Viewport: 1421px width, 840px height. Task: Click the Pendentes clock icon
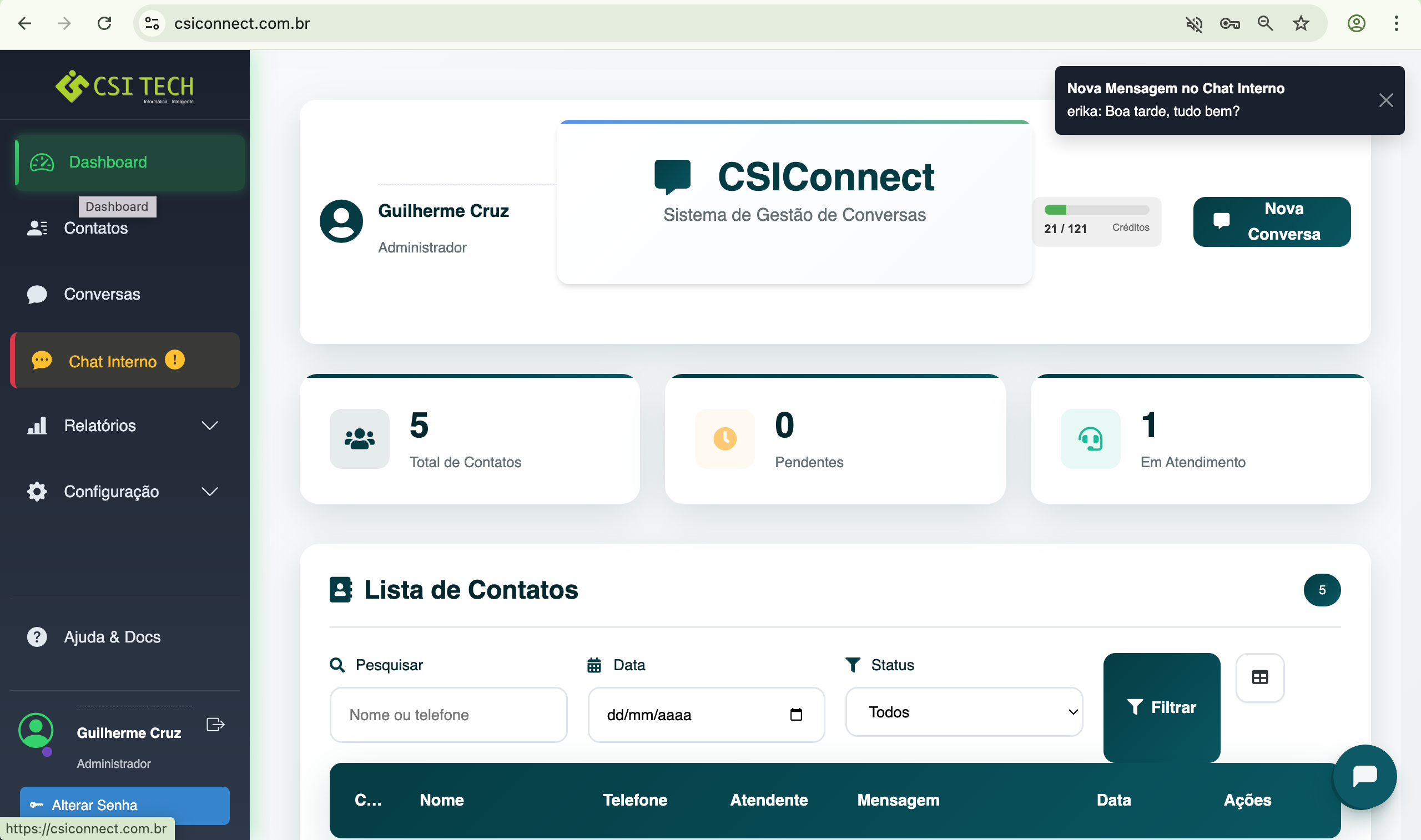tap(724, 439)
